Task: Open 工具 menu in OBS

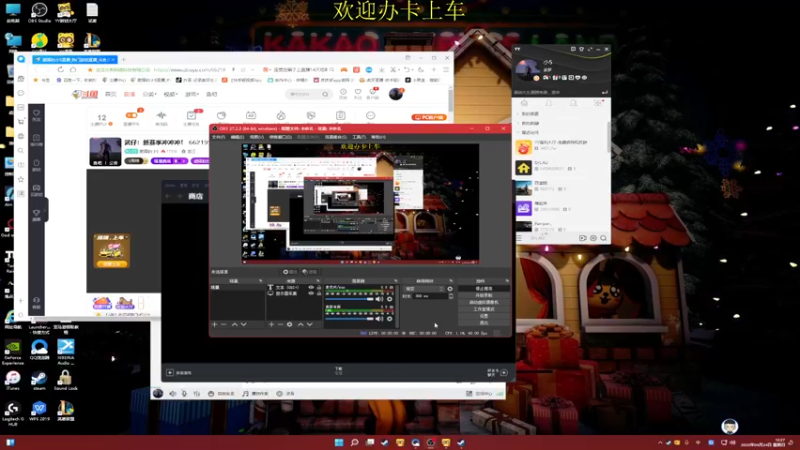Action: click(359, 137)
